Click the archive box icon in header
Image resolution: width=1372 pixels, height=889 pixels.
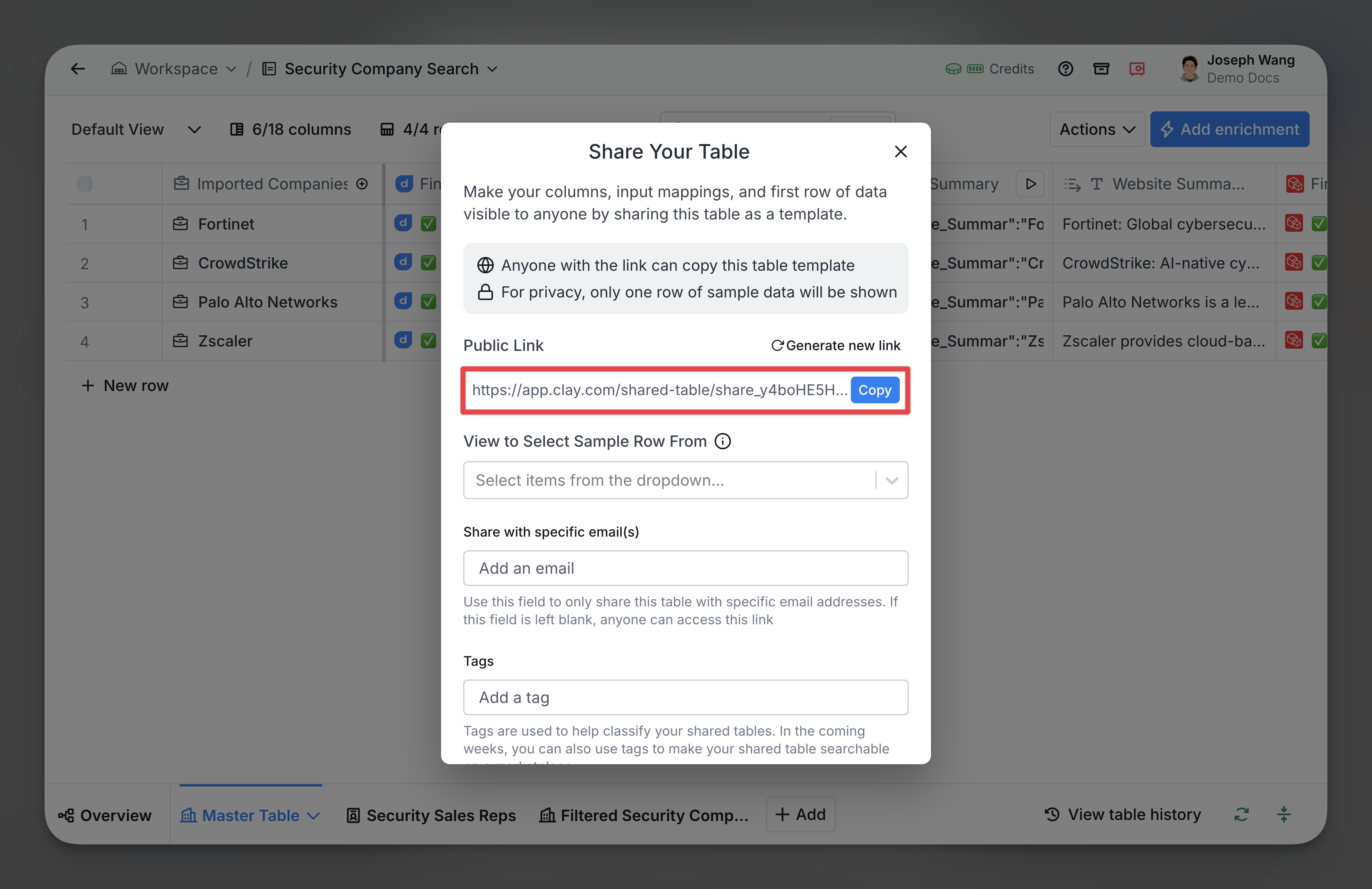tap(1101, 69)
